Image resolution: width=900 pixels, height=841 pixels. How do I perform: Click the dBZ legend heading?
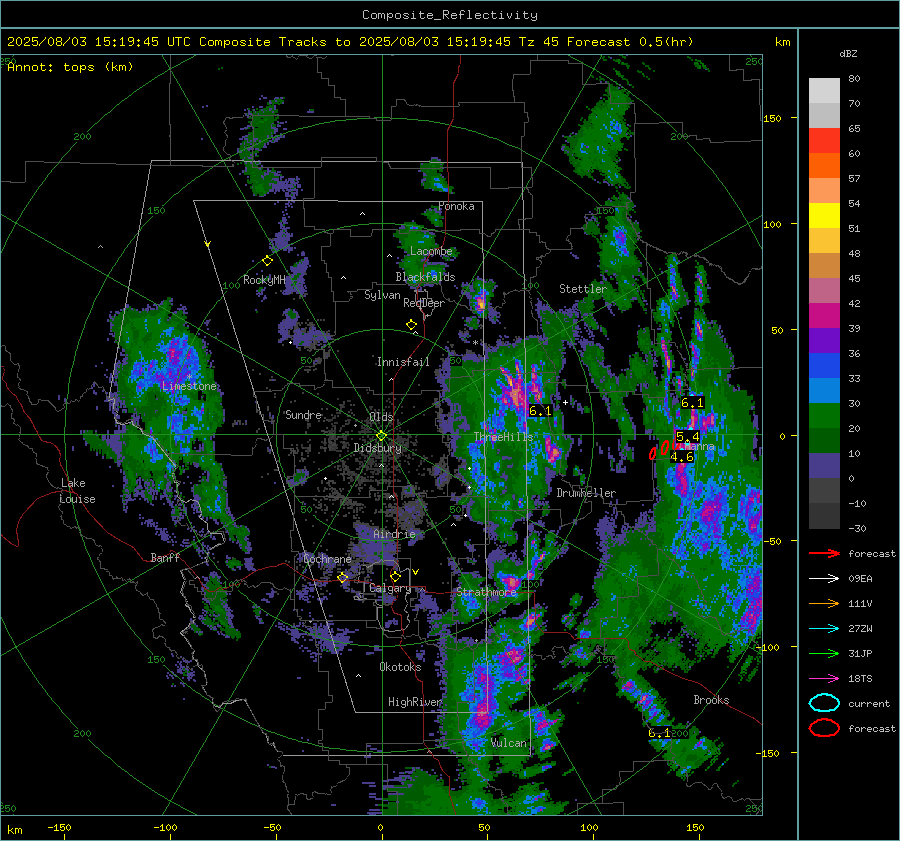pyautogui.click(x=848, y=53)
